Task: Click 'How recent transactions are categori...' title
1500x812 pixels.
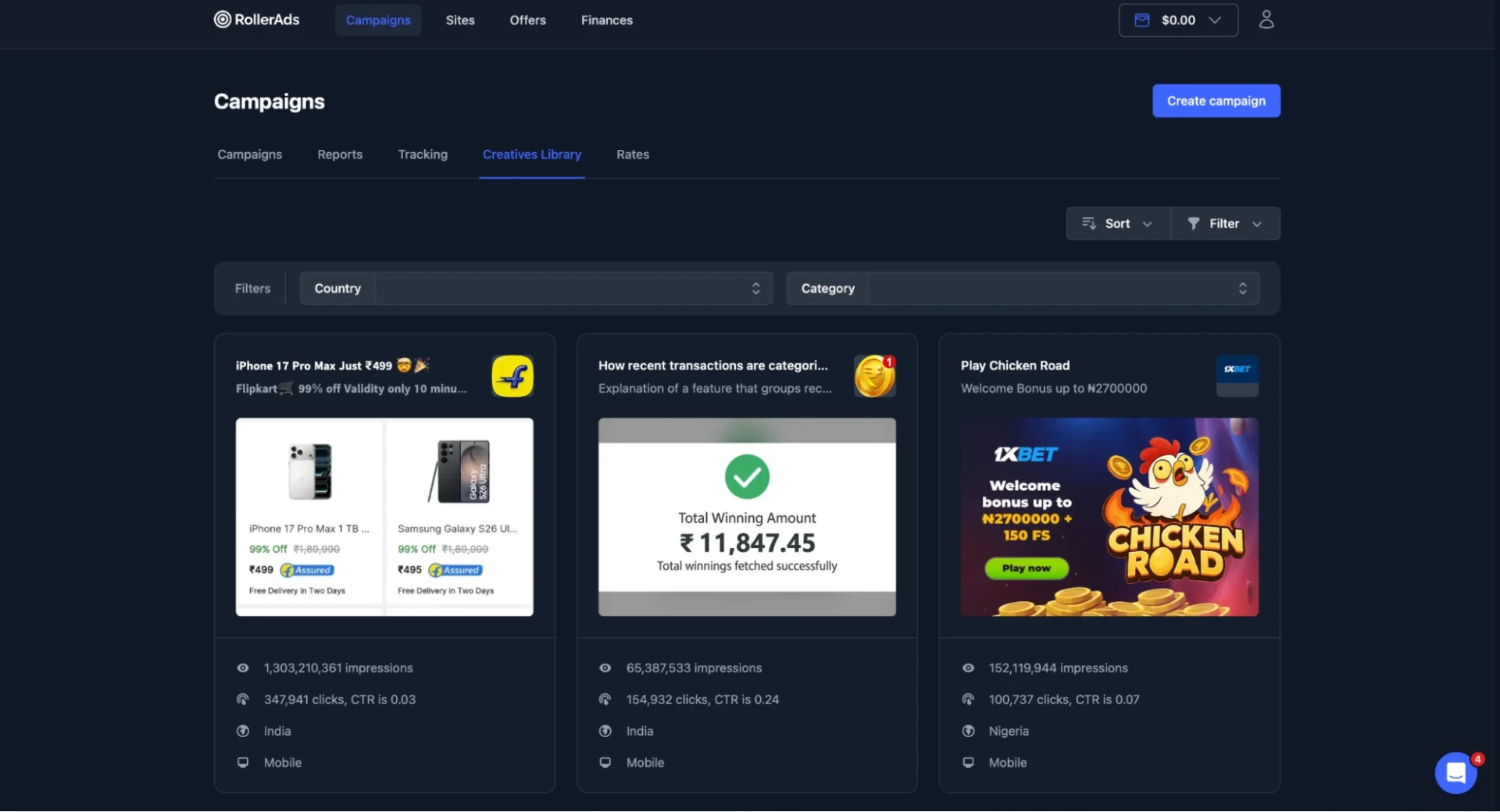Action: 713,365
